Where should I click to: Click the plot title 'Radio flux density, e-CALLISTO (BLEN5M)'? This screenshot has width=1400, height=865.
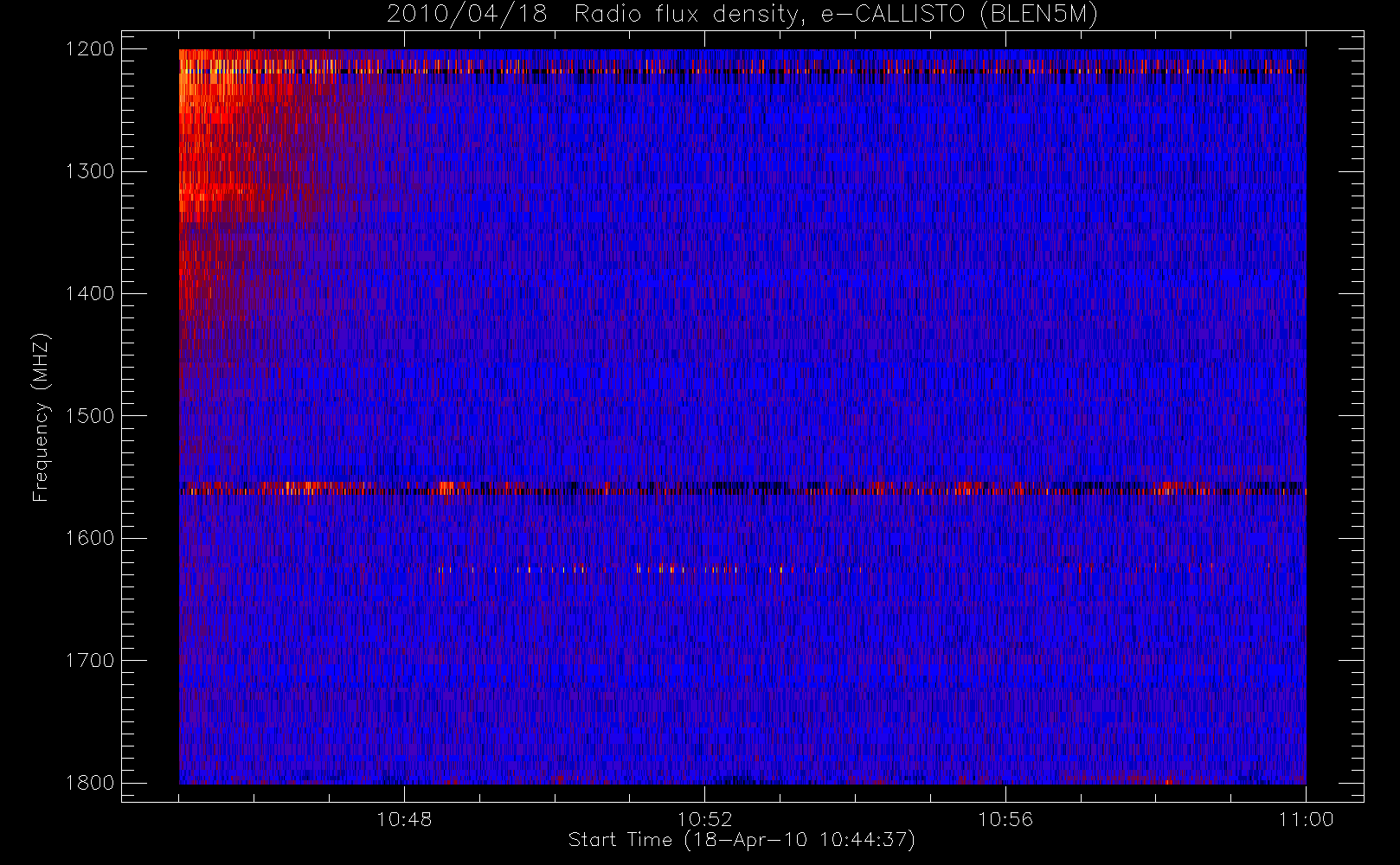[x=836, y=15]
